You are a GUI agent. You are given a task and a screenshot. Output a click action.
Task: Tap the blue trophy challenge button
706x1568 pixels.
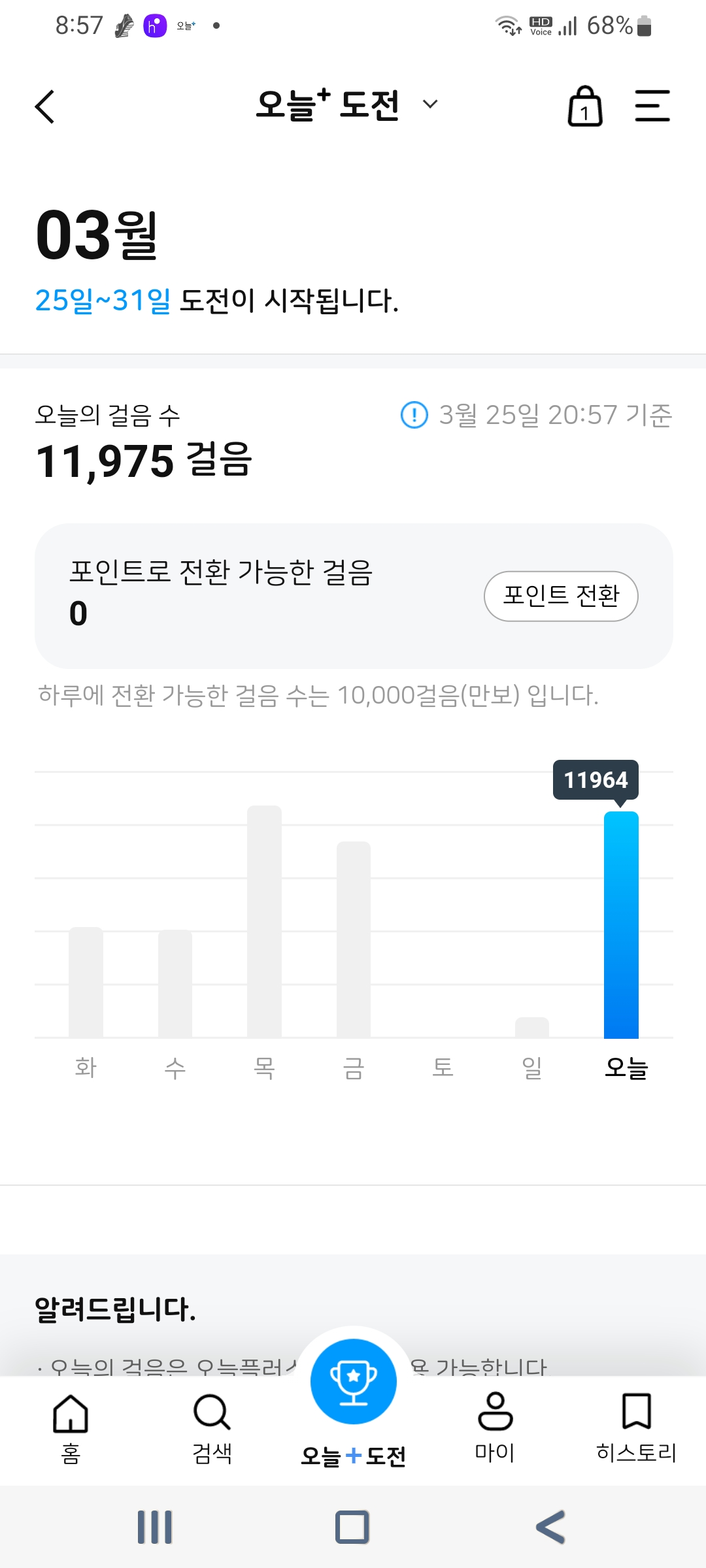(353, 1380)
